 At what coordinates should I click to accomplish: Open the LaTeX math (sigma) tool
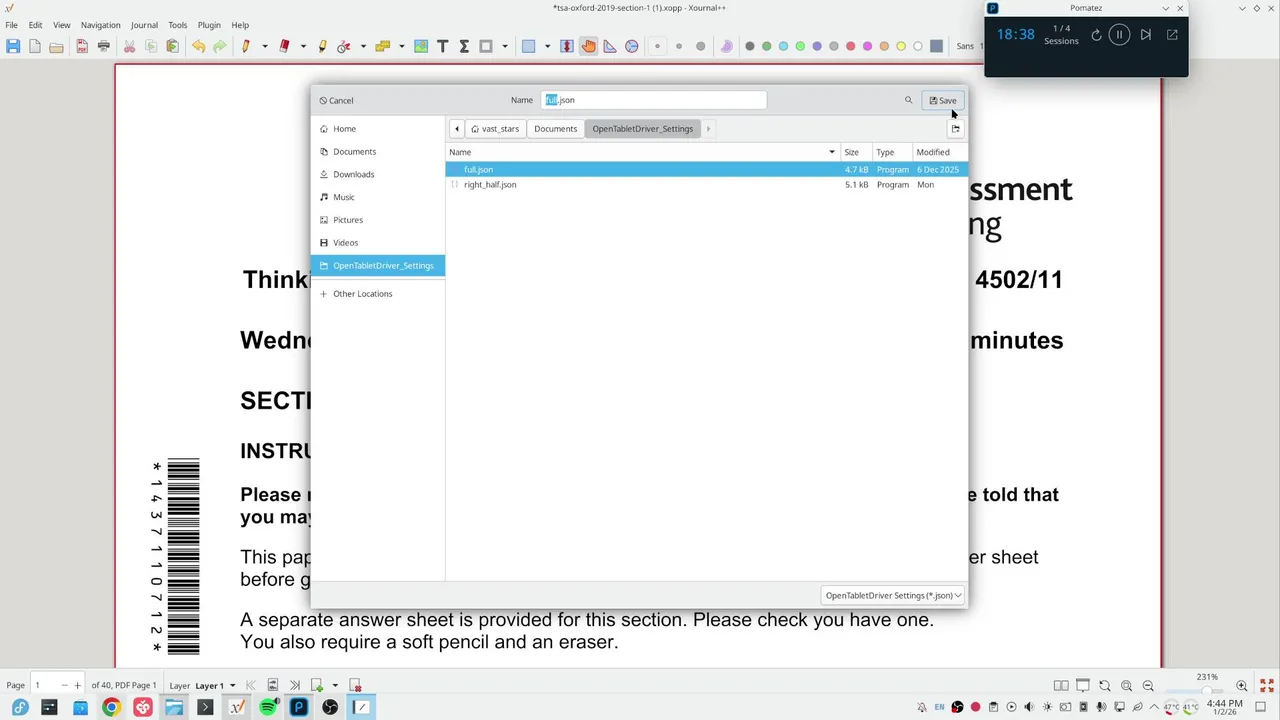tap(464, 46)
